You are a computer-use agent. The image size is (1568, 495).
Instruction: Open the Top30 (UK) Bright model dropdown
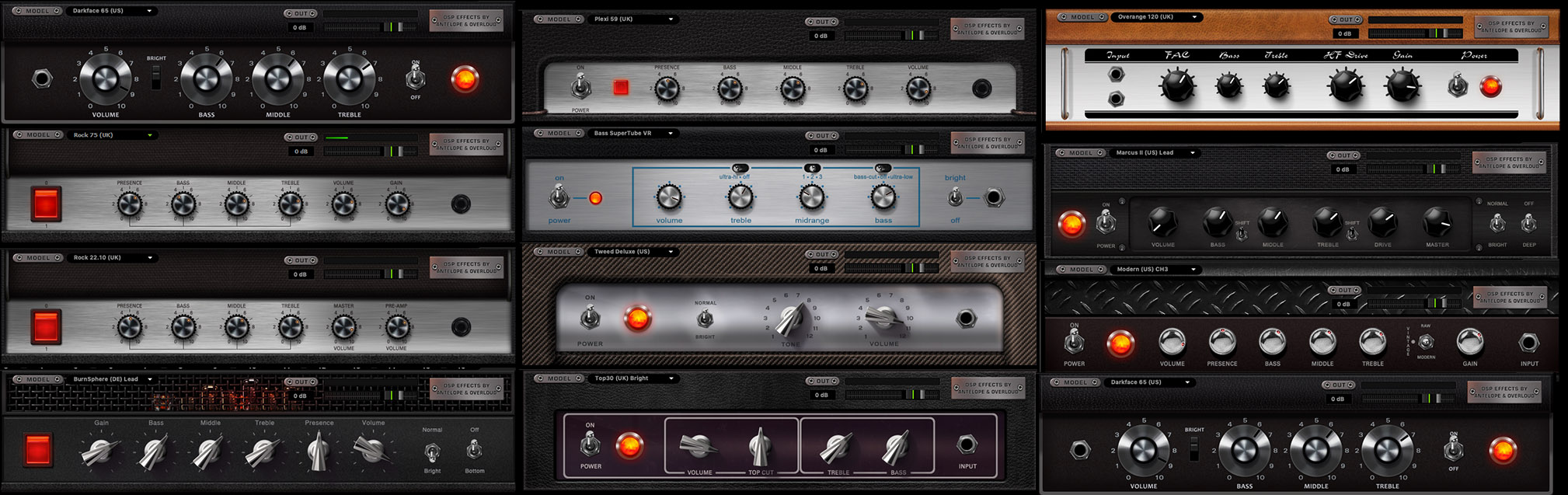point(633,378)
